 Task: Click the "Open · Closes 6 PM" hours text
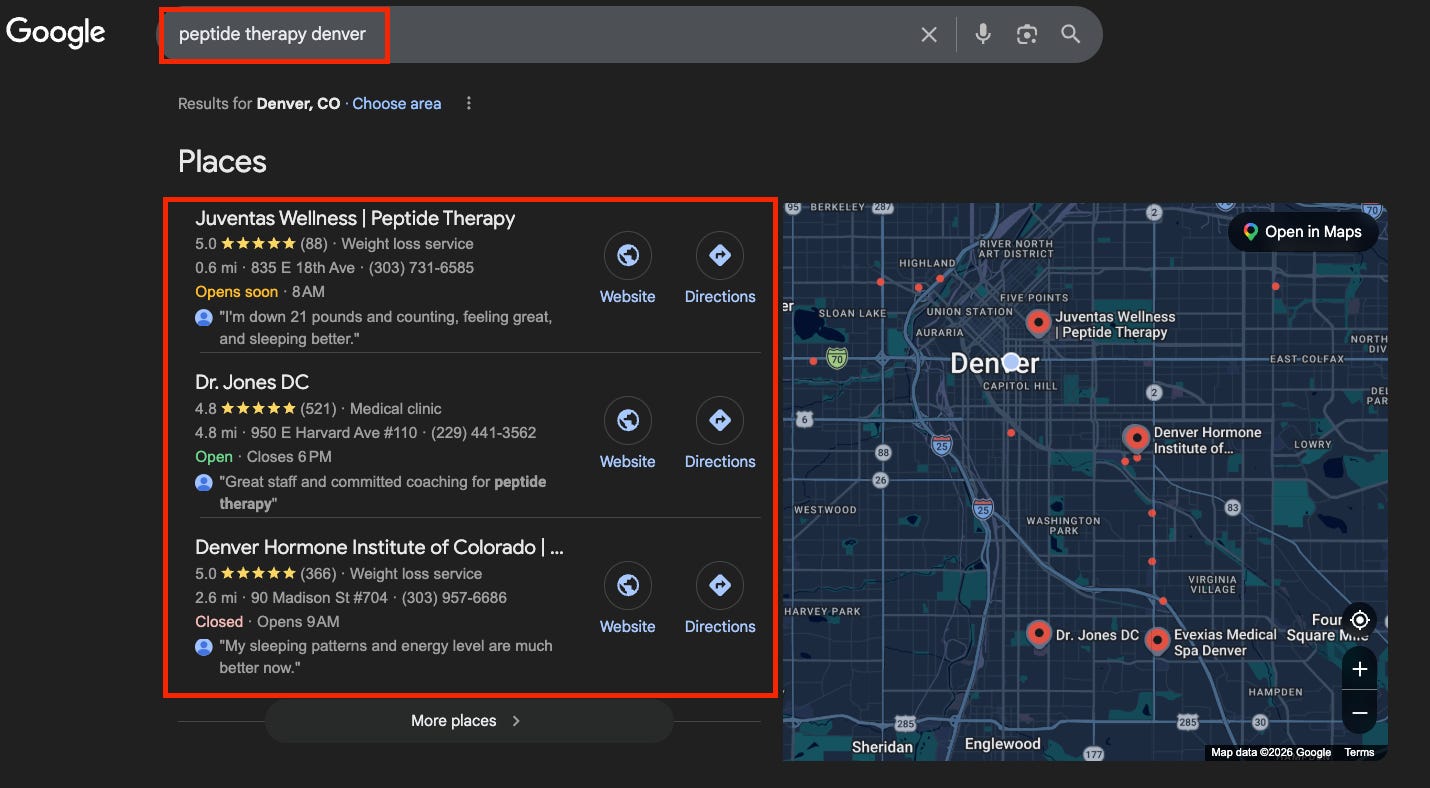[x=263, y=457]
